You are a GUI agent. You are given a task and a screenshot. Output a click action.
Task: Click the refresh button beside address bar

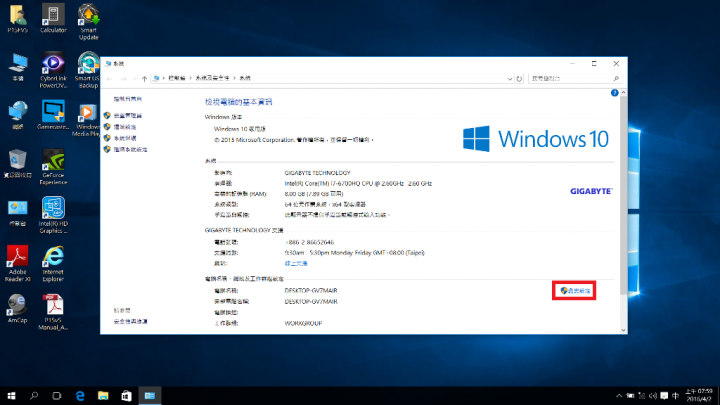click(519, 79)
